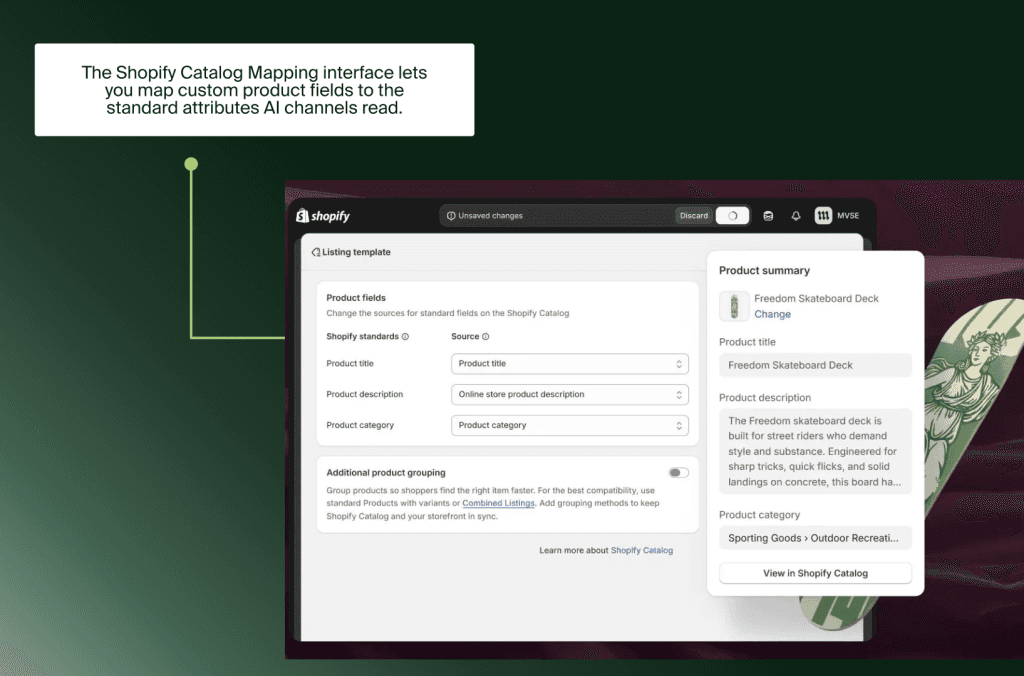Click the Product summary heading
The image size is (1024, 676).
click(x=764, y=270)
